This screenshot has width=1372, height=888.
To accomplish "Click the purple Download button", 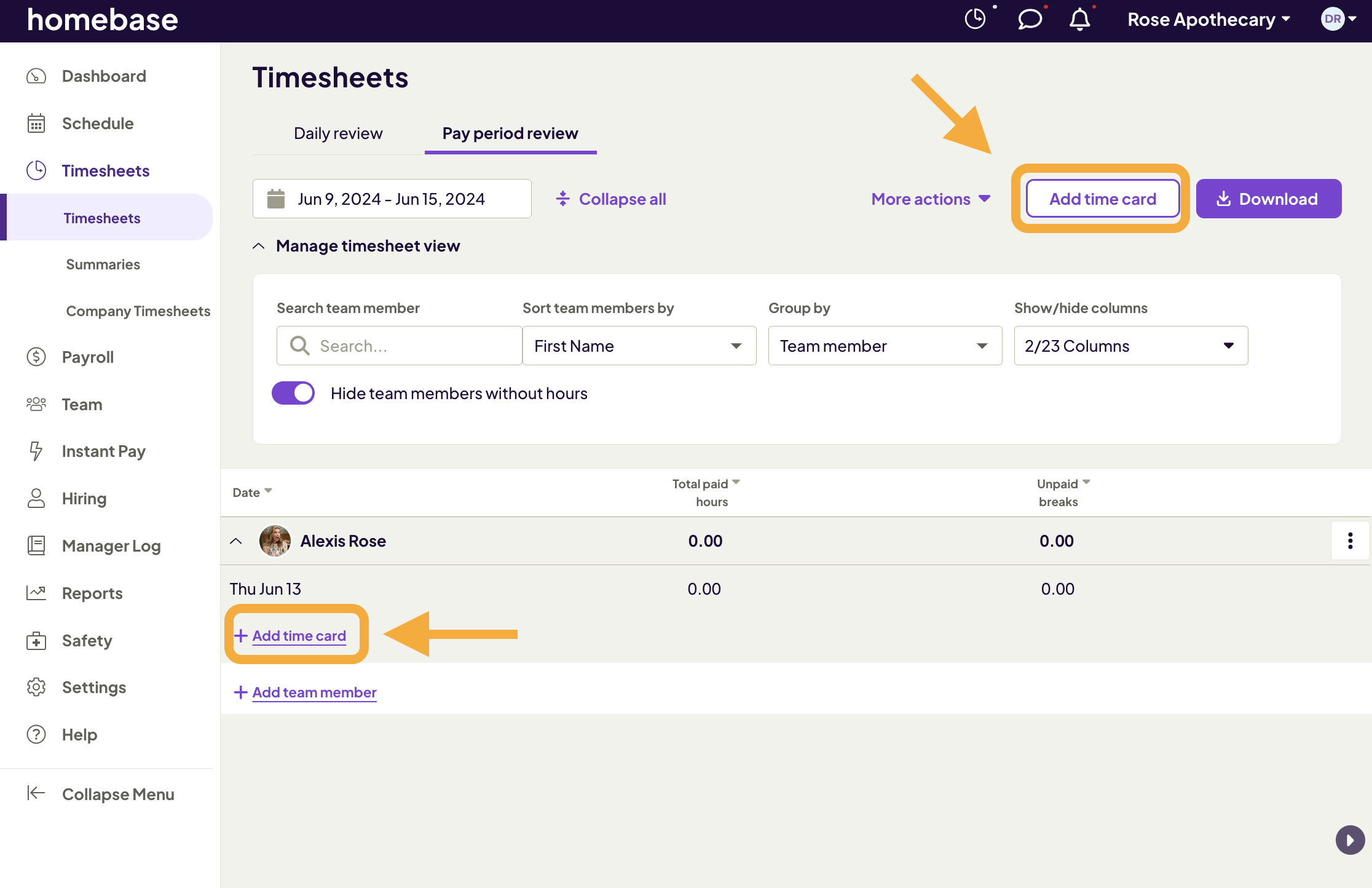I will pos(1268,199).
